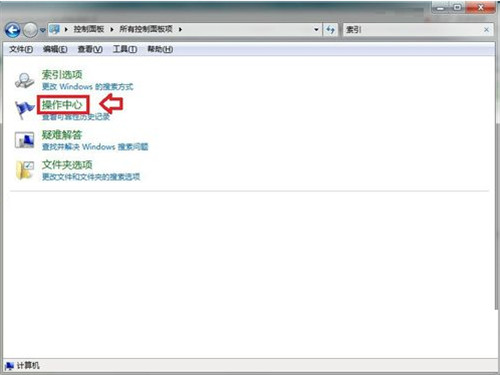Image resolution: width=500 pixels, height=375 pixels.
Task: Open the 文件(F) menu
Action: [21, 49]
